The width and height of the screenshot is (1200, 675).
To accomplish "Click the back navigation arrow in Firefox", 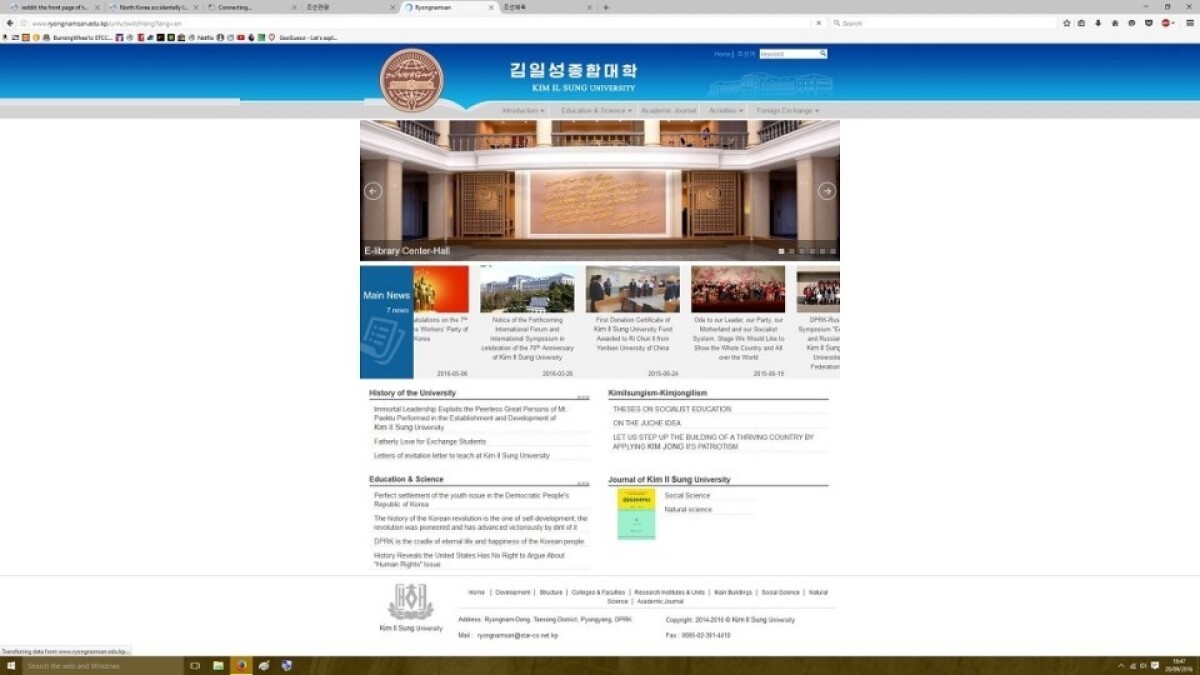I will [x=8, y=22].
